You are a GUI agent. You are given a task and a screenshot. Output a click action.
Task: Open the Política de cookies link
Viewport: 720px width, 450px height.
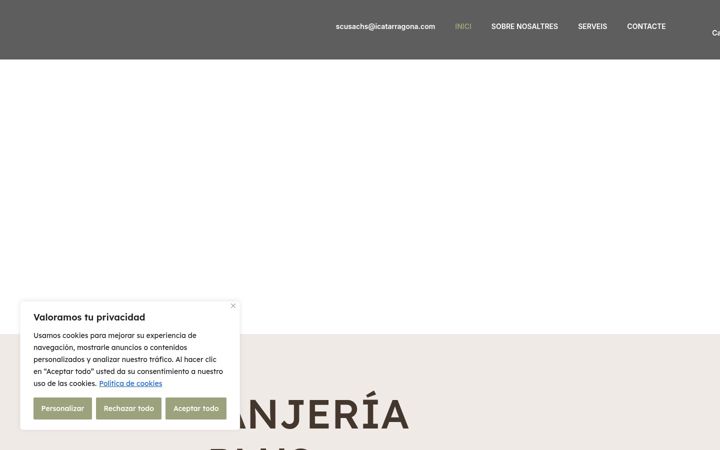pos(130,383)
